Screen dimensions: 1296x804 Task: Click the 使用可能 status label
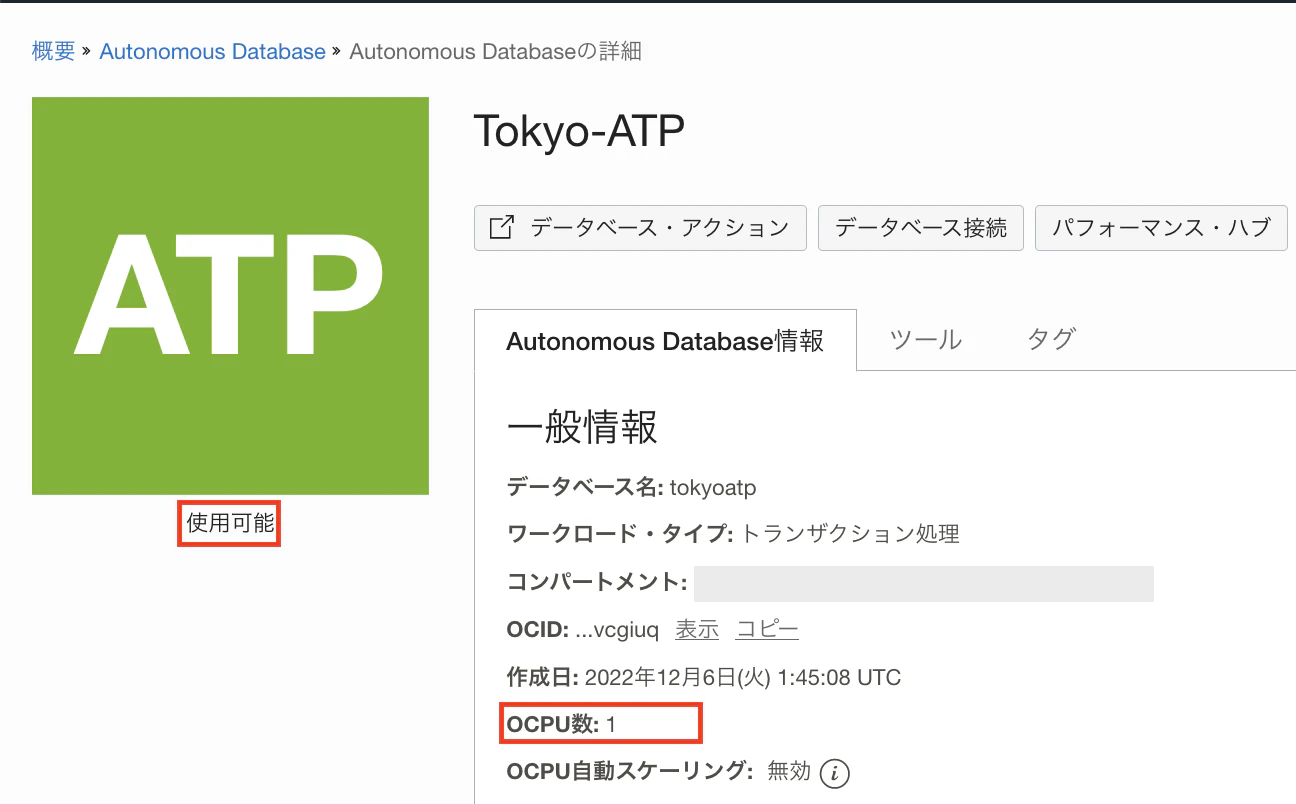pyautogui.click(x=230, y=523)
